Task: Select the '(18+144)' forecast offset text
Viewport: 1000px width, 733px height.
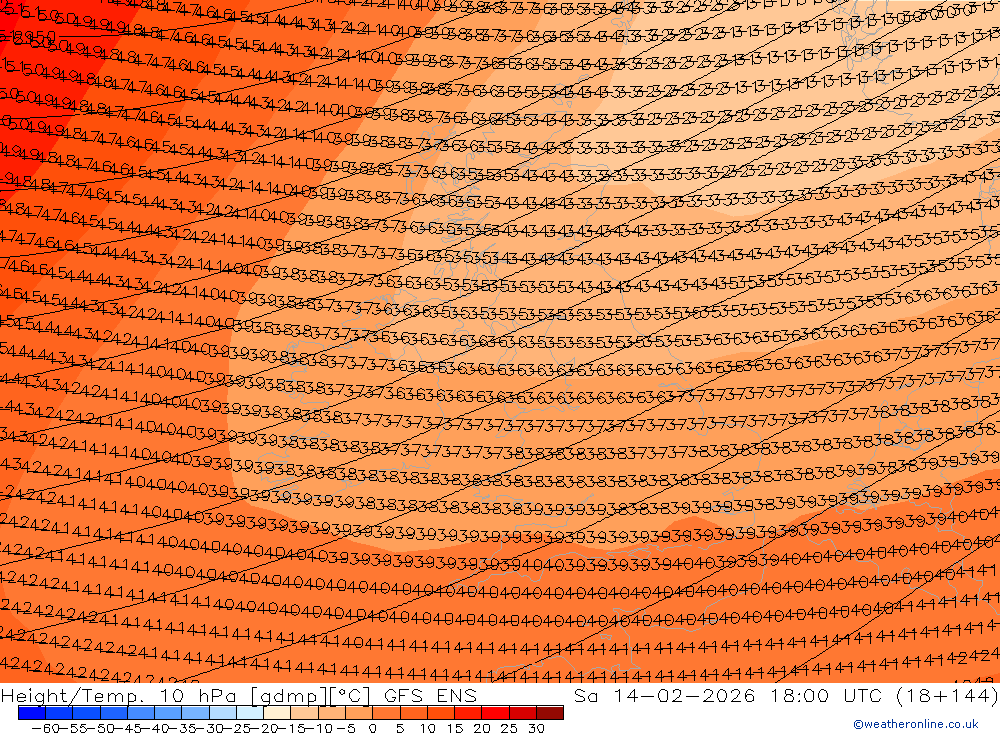Action: [x=948, y=695]
